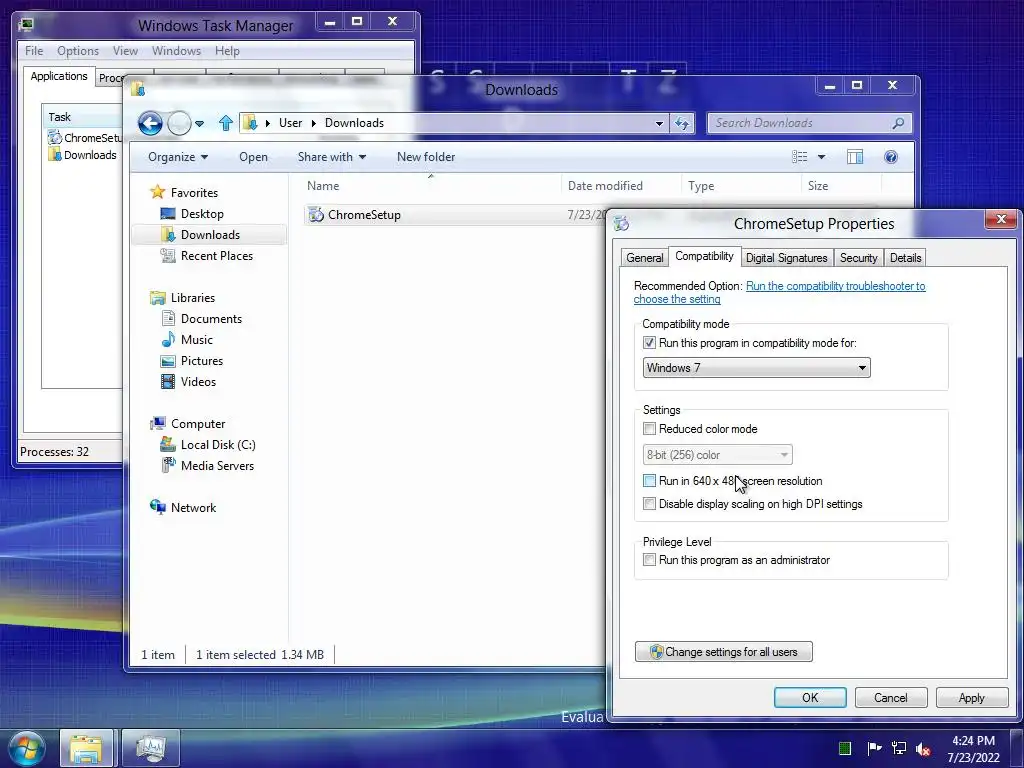
Task: Open Explorer Help via the question mark icon
Action: pyautogui.click(x=891, y=157)
